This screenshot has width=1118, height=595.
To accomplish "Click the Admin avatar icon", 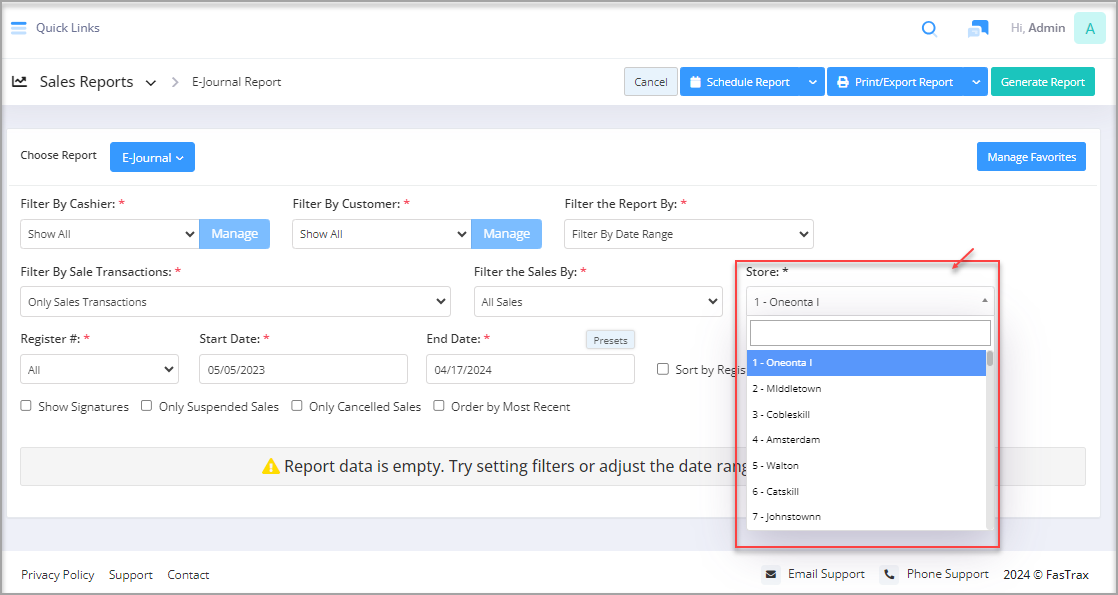I will pos(1089,29).
